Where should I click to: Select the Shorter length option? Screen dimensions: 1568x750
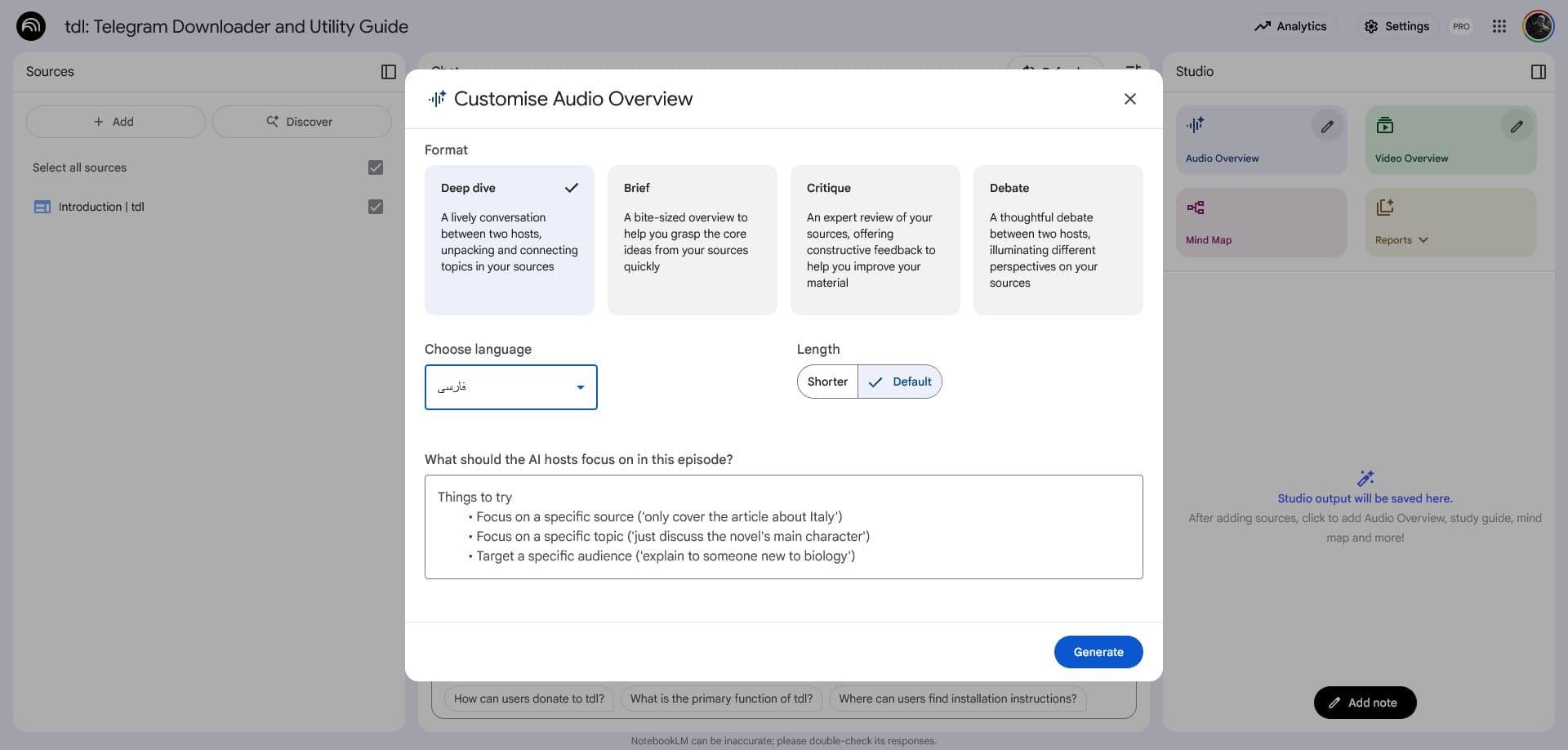coord(827,382)
